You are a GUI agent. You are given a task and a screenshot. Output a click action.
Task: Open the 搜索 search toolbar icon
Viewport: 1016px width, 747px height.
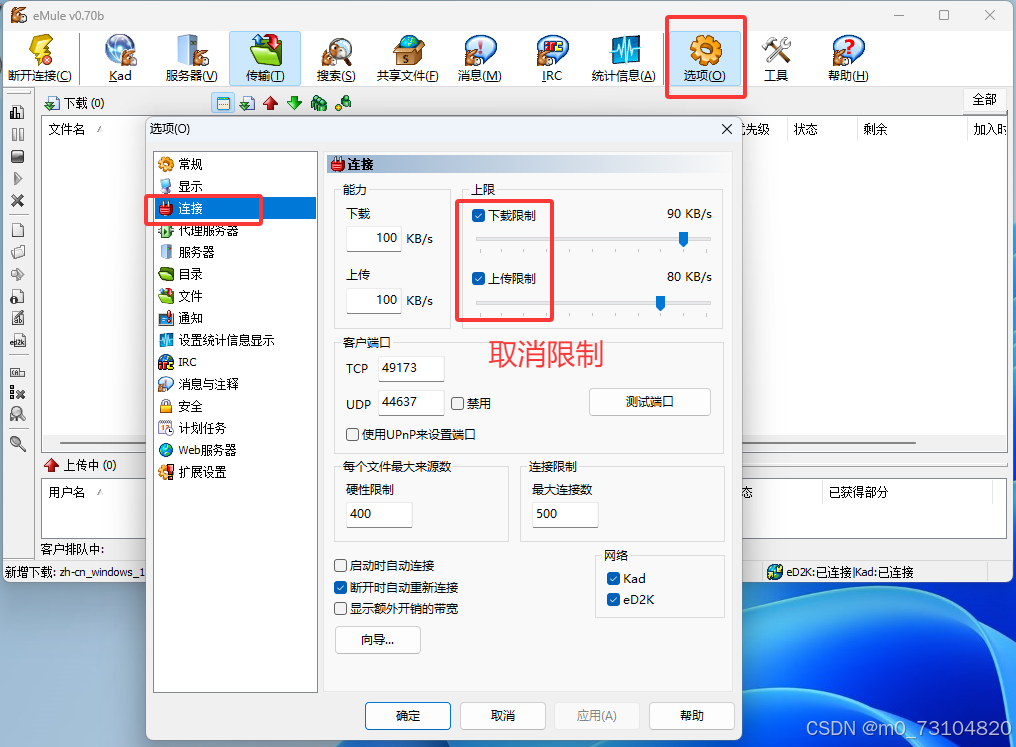(x=336, y=58)
